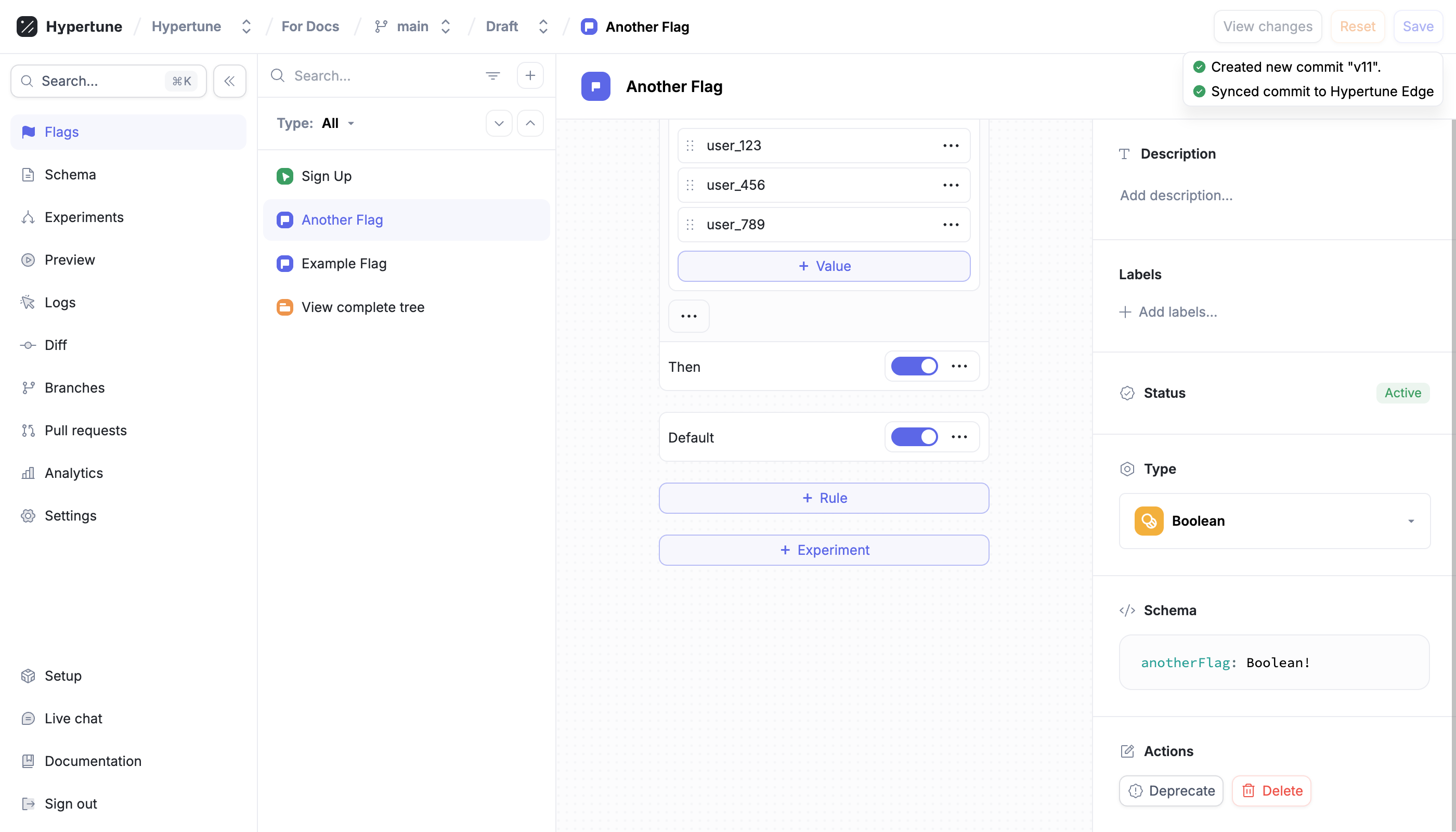This screenshot has height=832, width=1456.
Task: Open options menu for user_123 value
Action: coord(951,146)
